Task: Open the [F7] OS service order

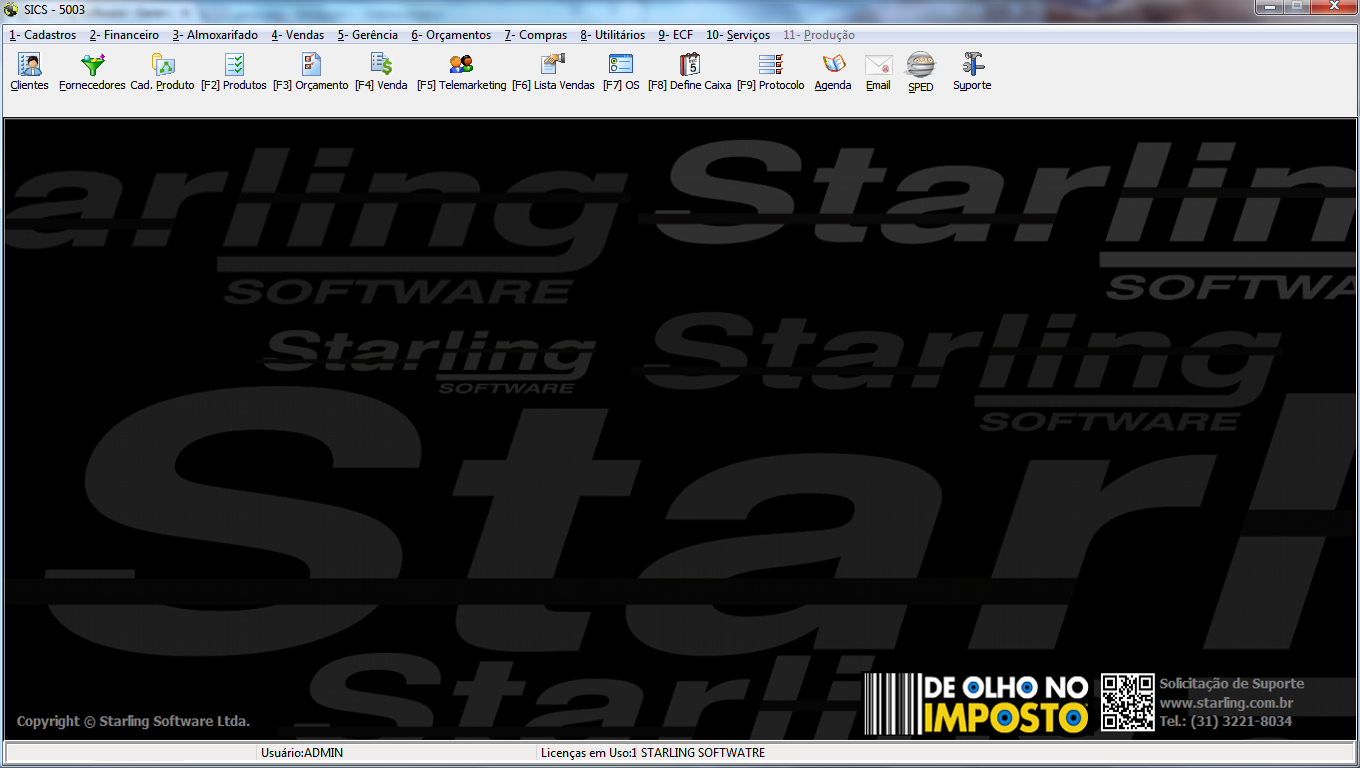Action: (x=621, y=72)
